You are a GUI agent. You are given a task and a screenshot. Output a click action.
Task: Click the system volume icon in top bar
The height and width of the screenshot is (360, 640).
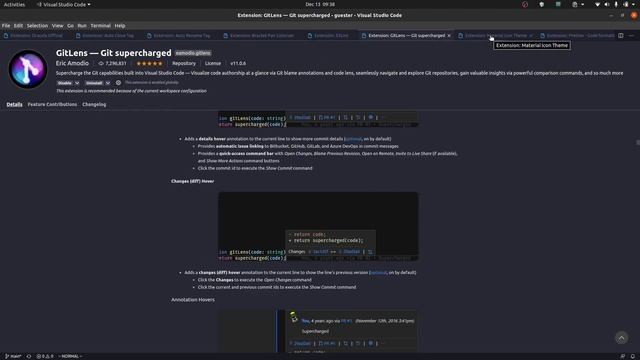point(607,4)
